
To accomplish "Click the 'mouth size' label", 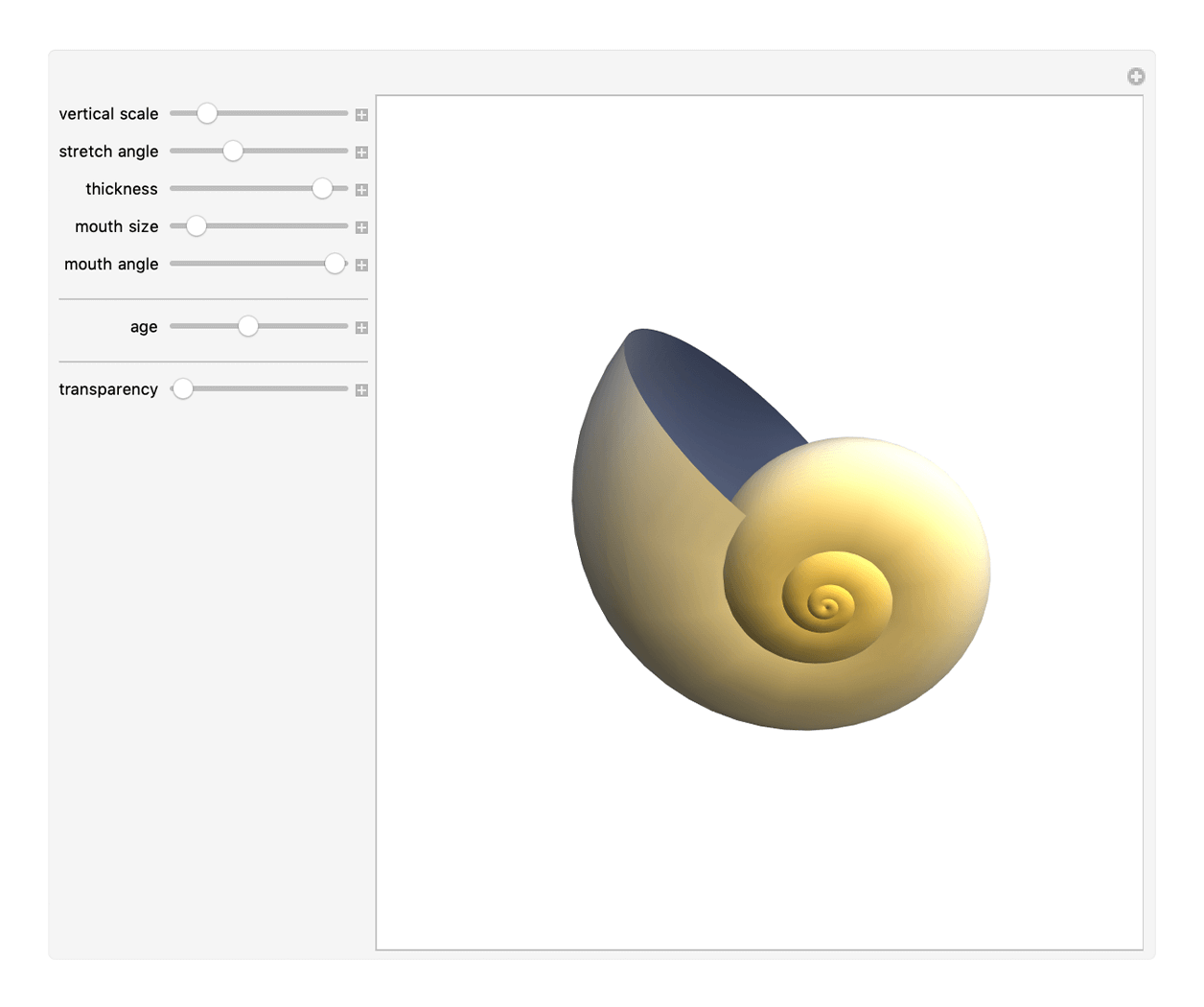I will tap(117, 226).
